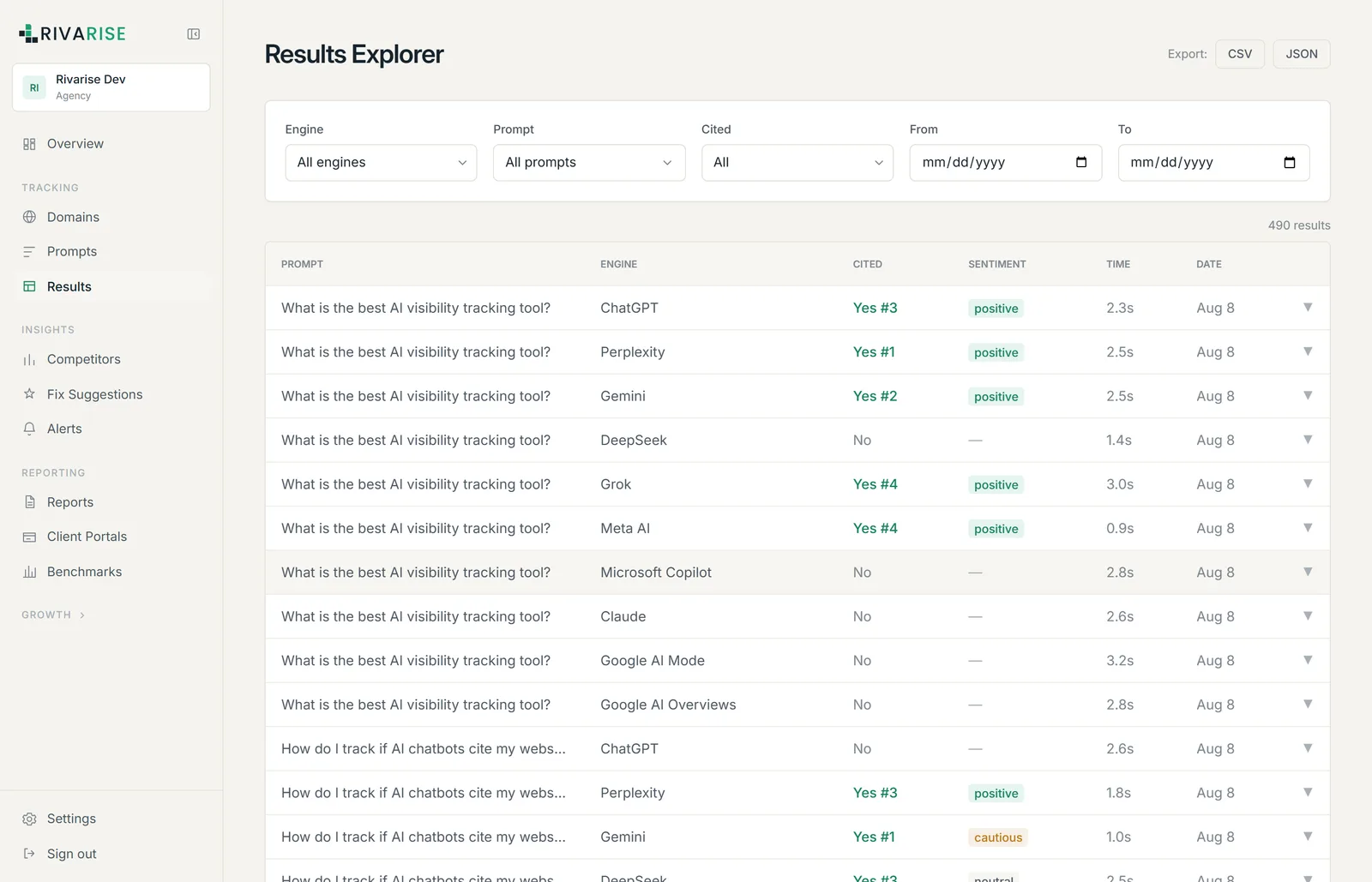This screenshot has width=1372, height=882.
Task: Click the Benchmarks chart icon
Action: pyautogui.click(x=29, y=572)
